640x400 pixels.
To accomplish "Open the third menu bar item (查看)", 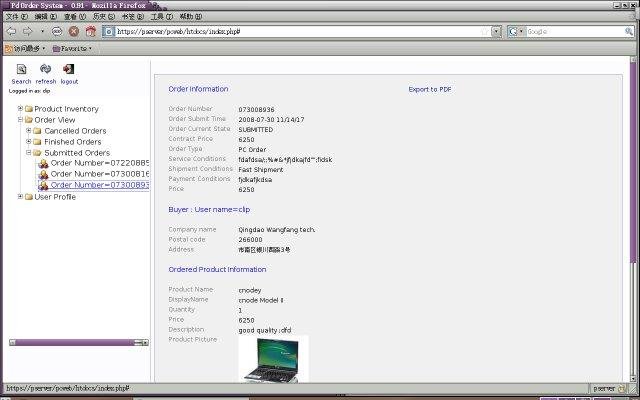I will point(75,17).
